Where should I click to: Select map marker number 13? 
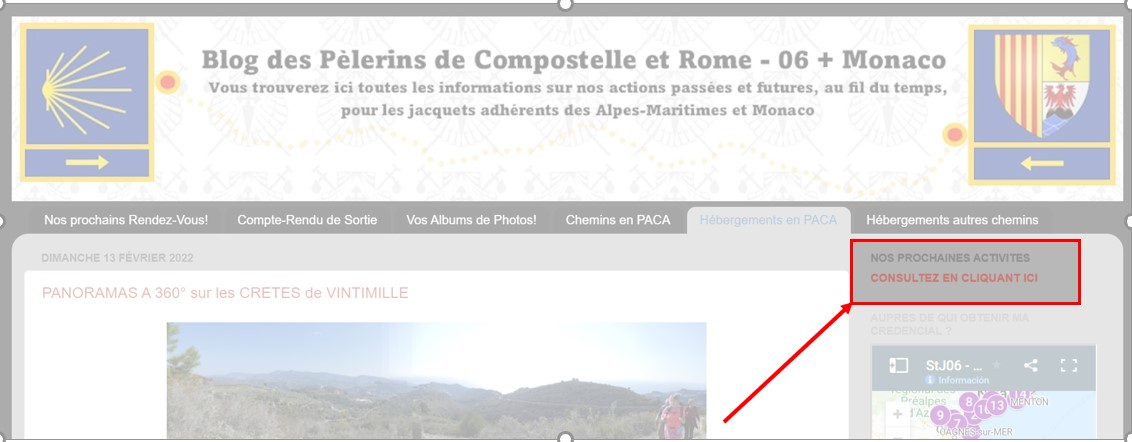(997, 405)
